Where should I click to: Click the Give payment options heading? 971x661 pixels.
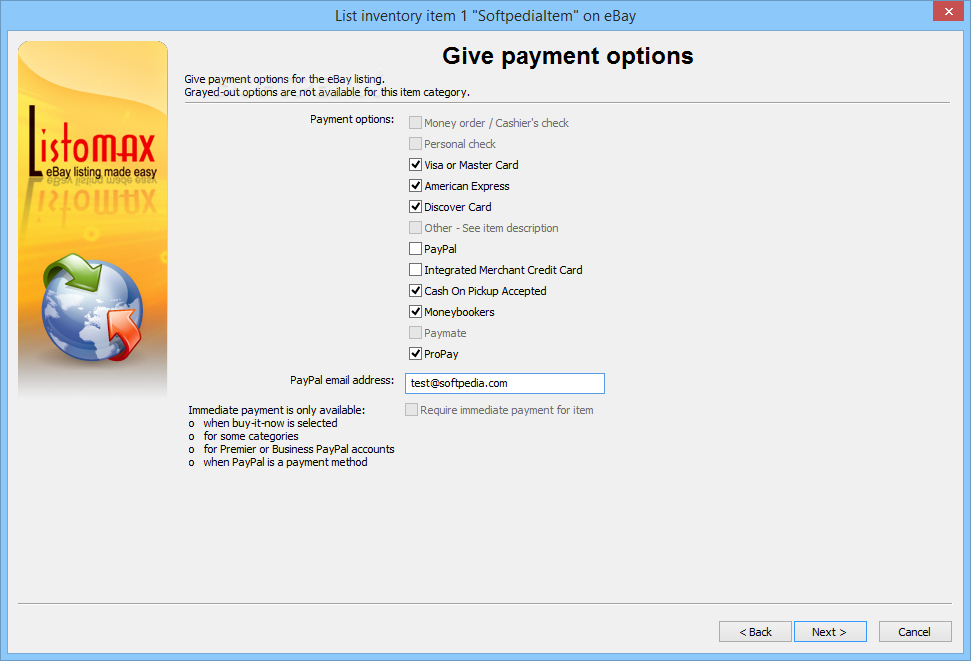(567, 56)
